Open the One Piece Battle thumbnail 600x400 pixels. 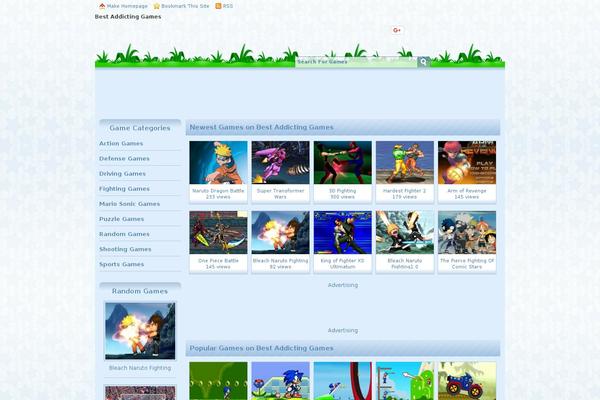point(218,232)
